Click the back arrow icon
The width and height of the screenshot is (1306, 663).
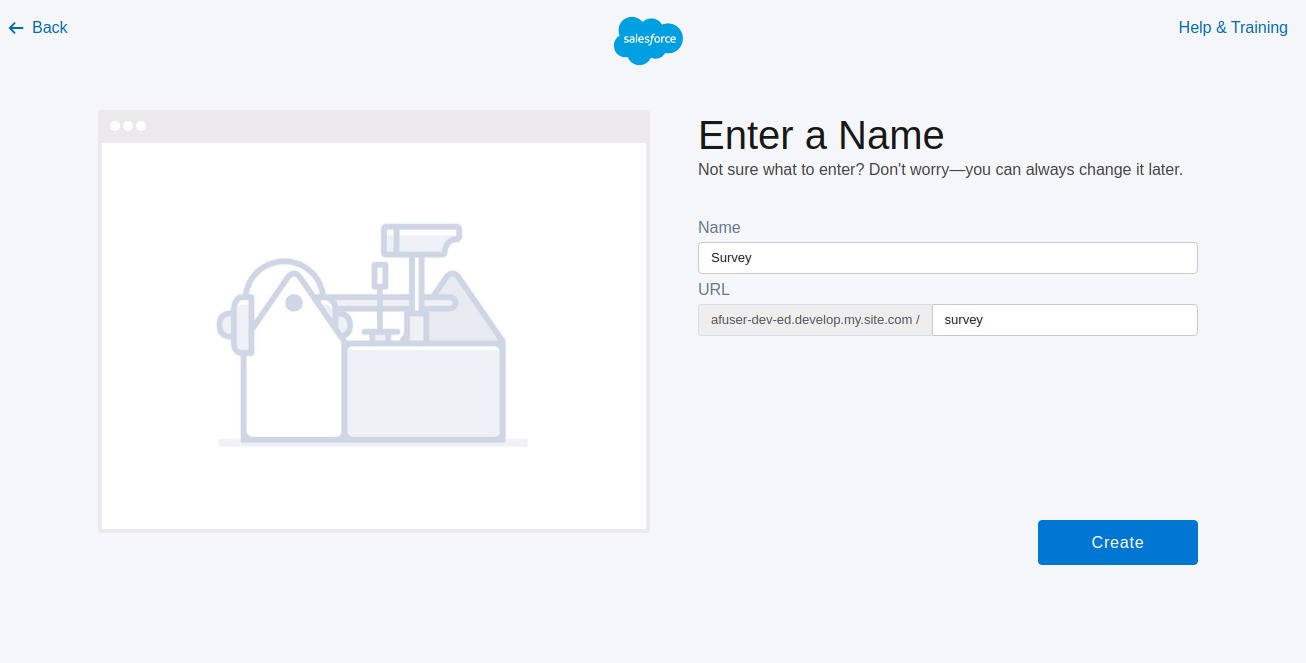(16, 28)
